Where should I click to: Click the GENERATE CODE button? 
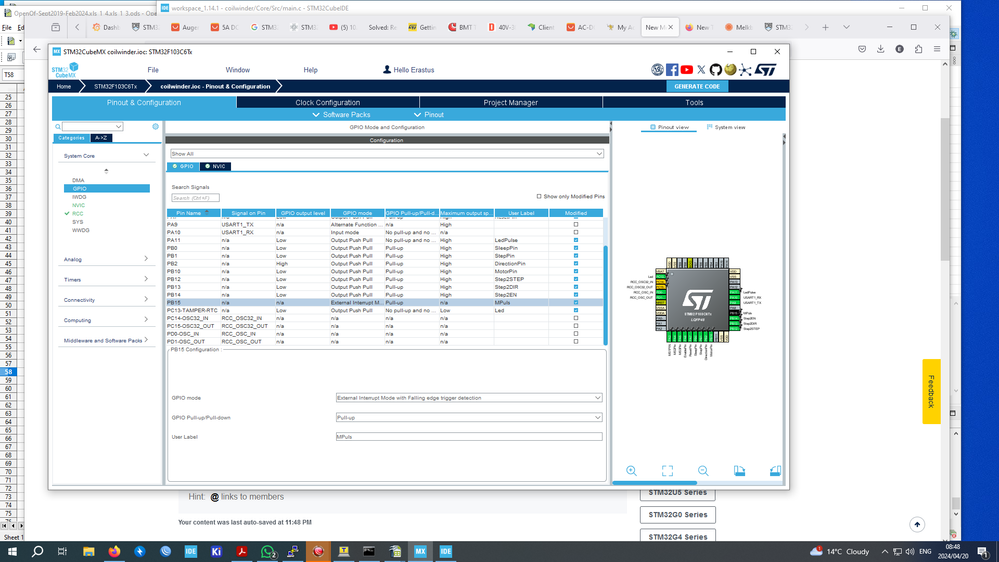tap(697, 87)
